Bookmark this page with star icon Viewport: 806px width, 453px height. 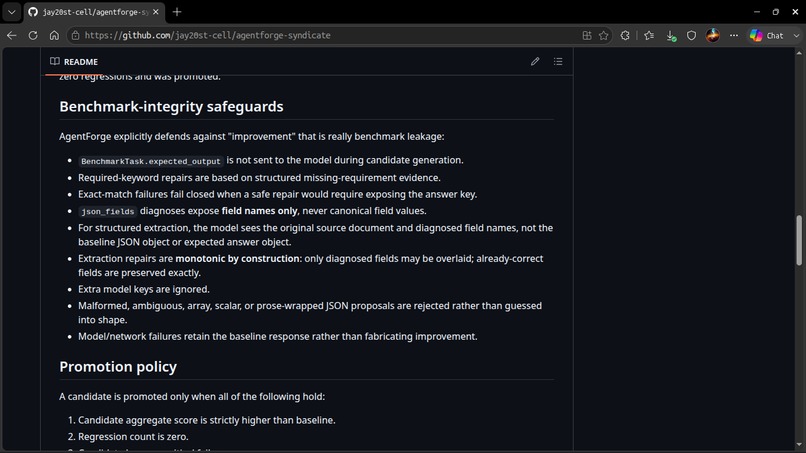click(603, 35)
